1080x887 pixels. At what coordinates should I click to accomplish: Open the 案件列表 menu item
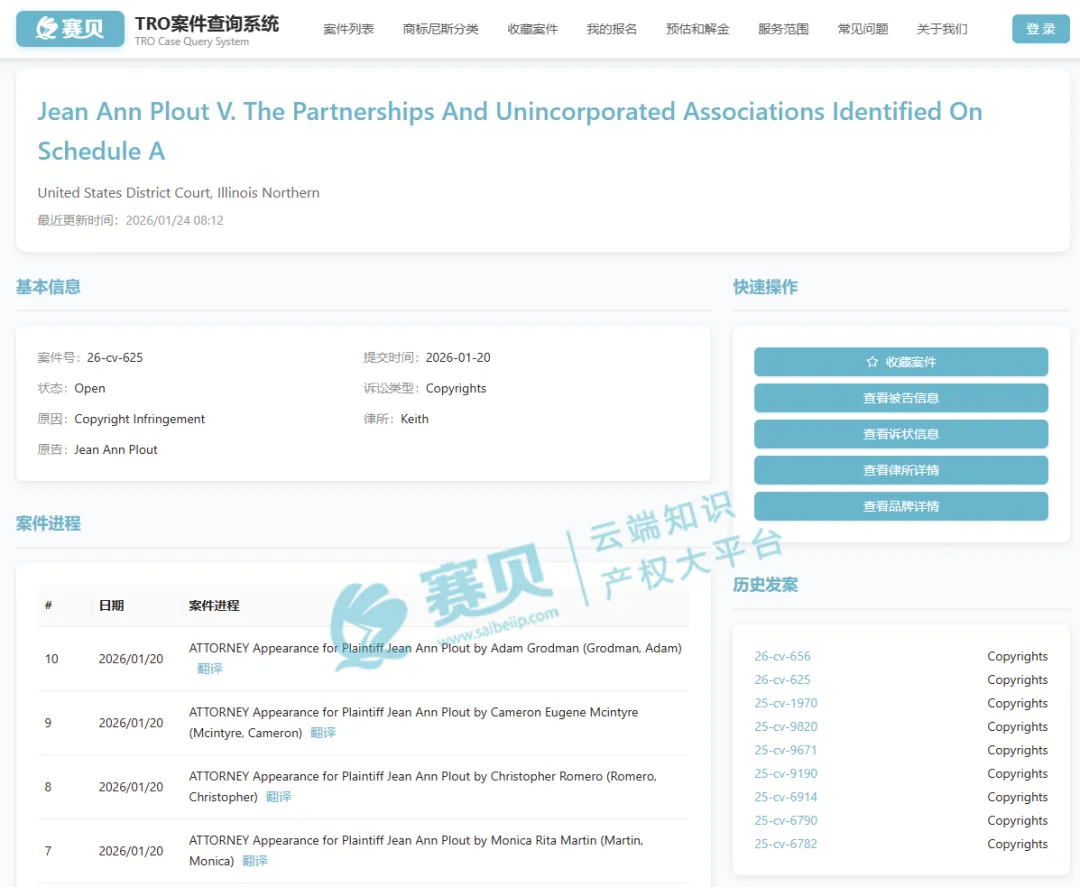(348, 29)
